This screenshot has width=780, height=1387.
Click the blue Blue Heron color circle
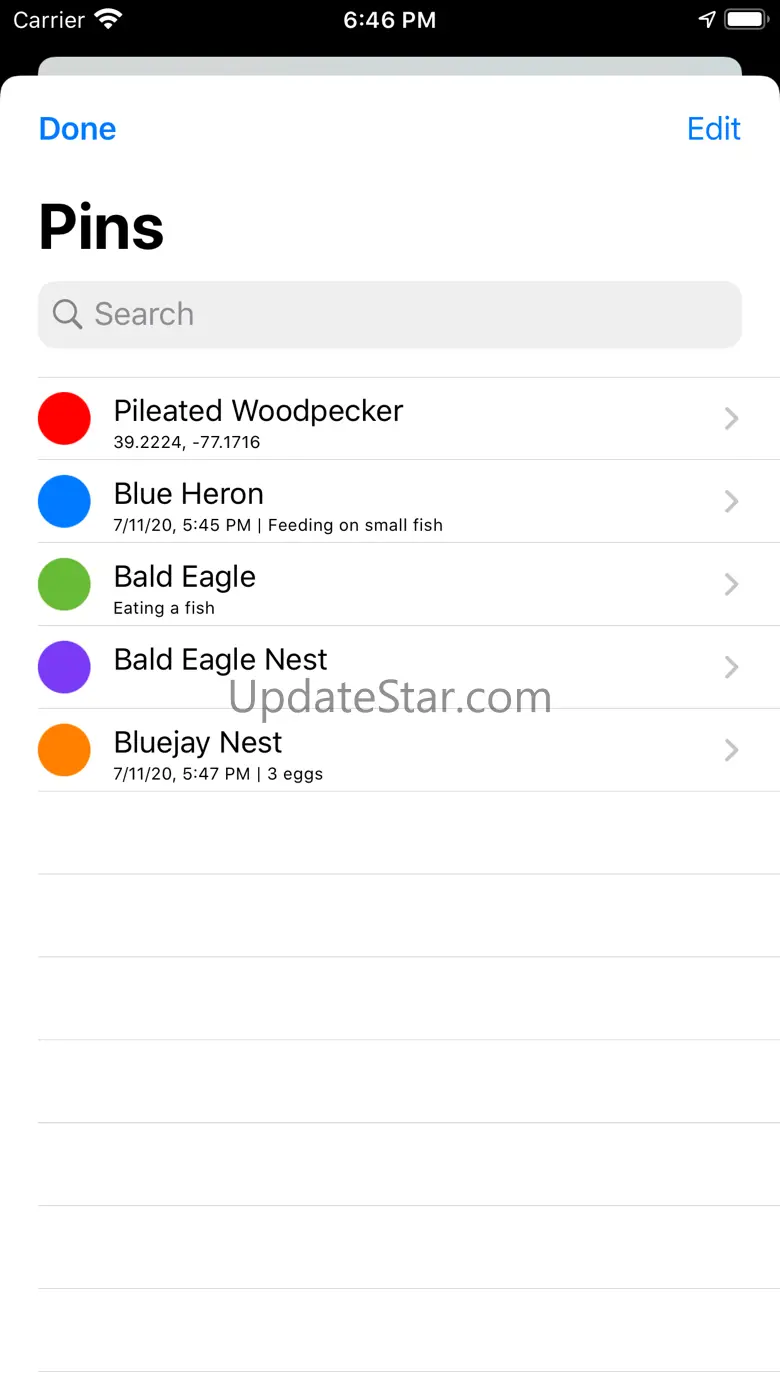[64, 501]
